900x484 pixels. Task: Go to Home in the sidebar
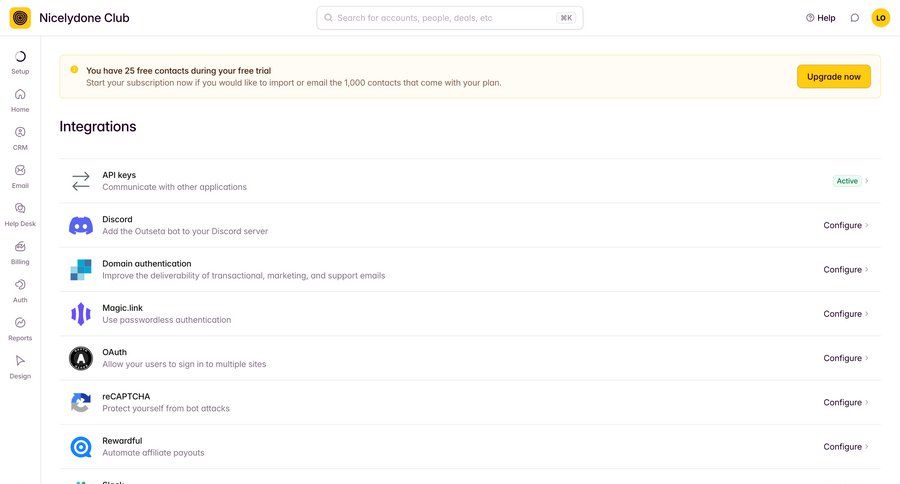coord(20,100)
